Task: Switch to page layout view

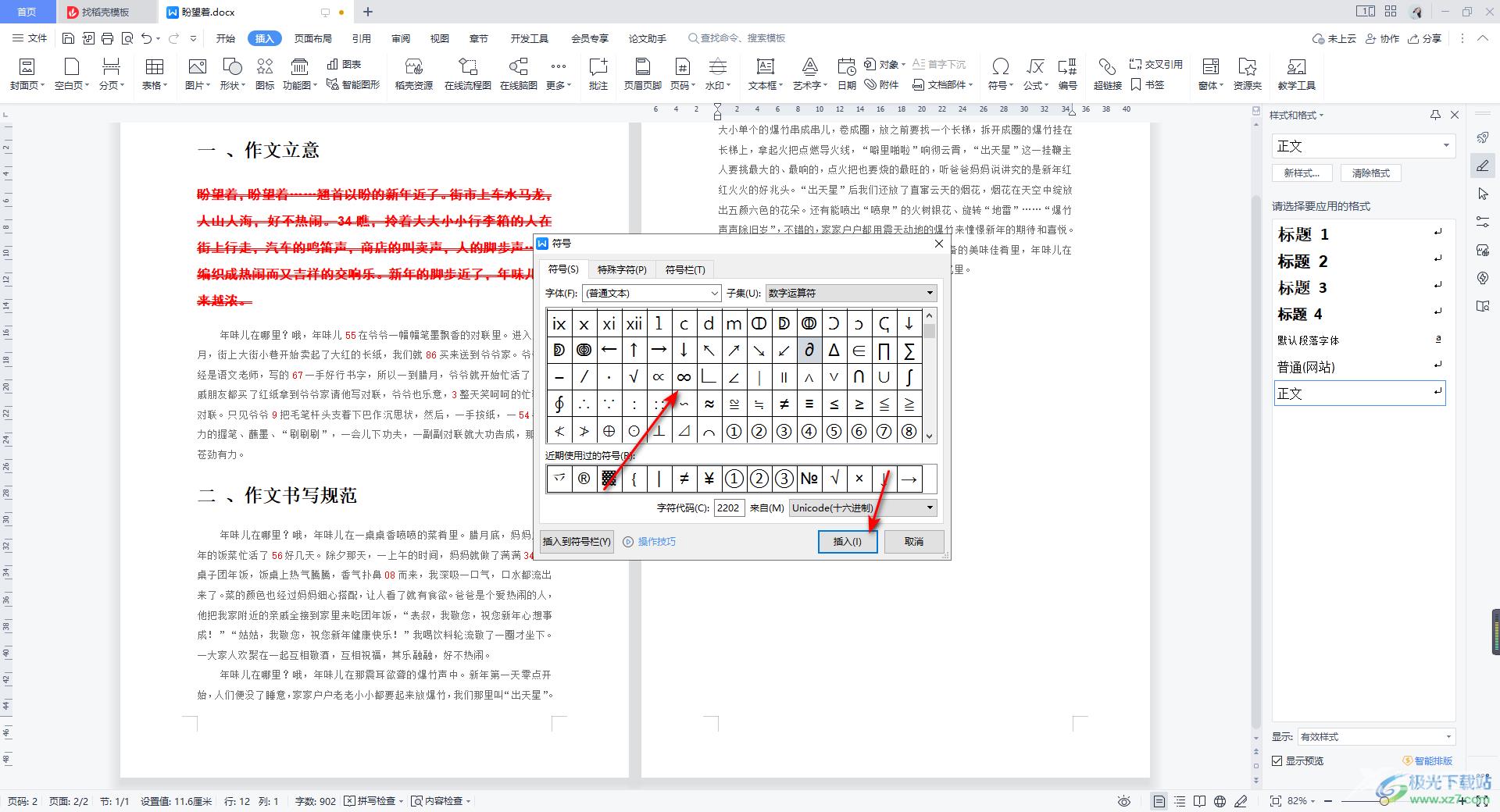Action: point(1159,801)
